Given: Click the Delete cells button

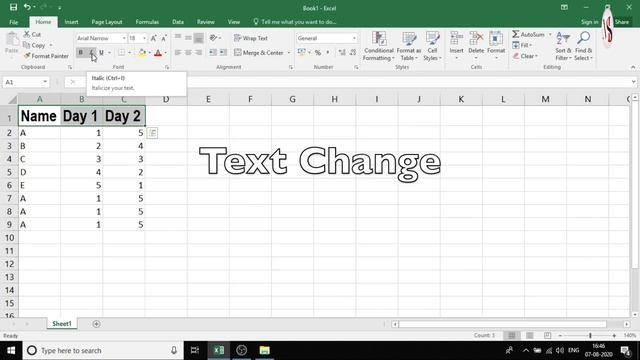Looking at the screenshot, I should tap(476, 45).
